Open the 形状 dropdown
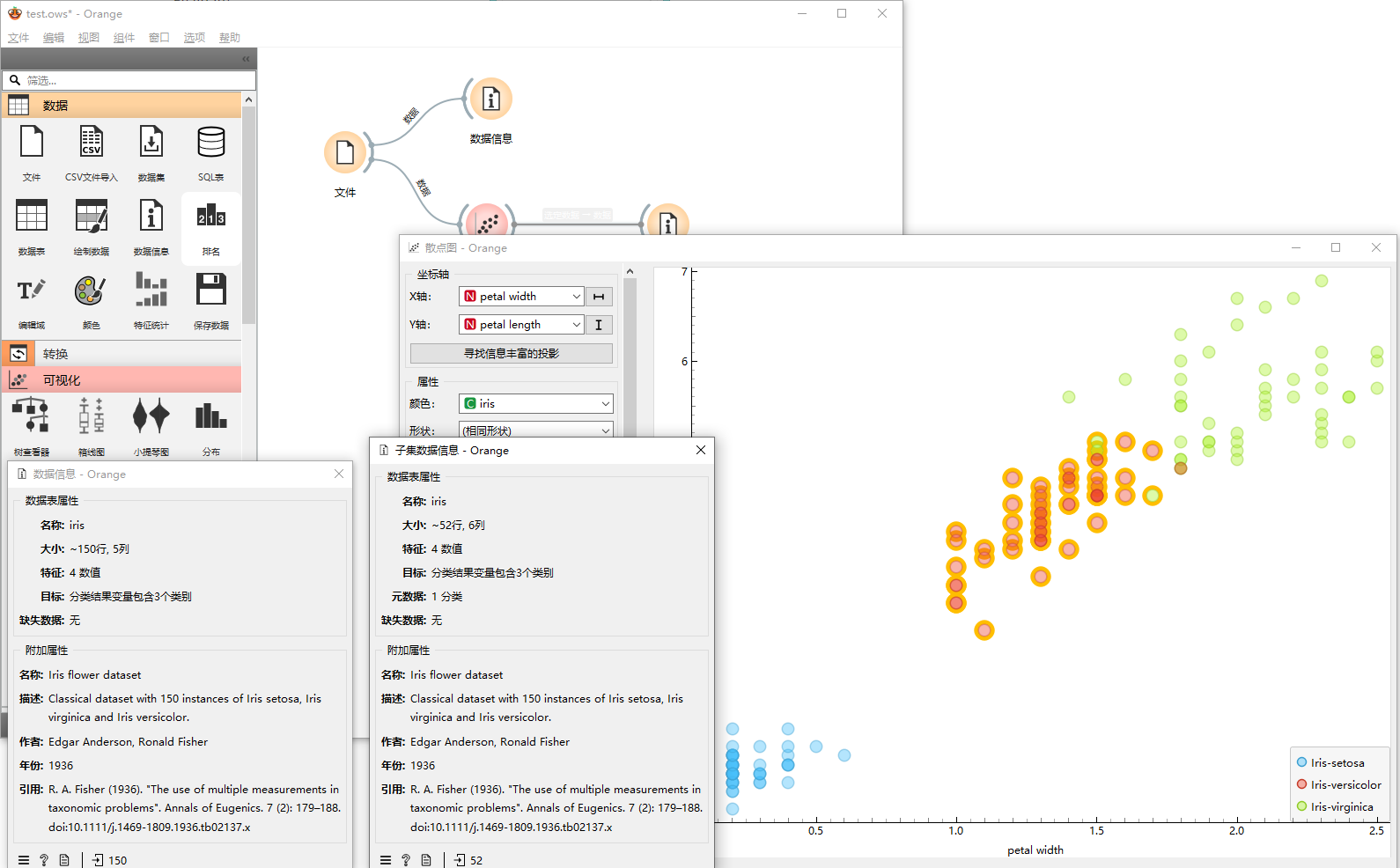 [x=535, y=430]
